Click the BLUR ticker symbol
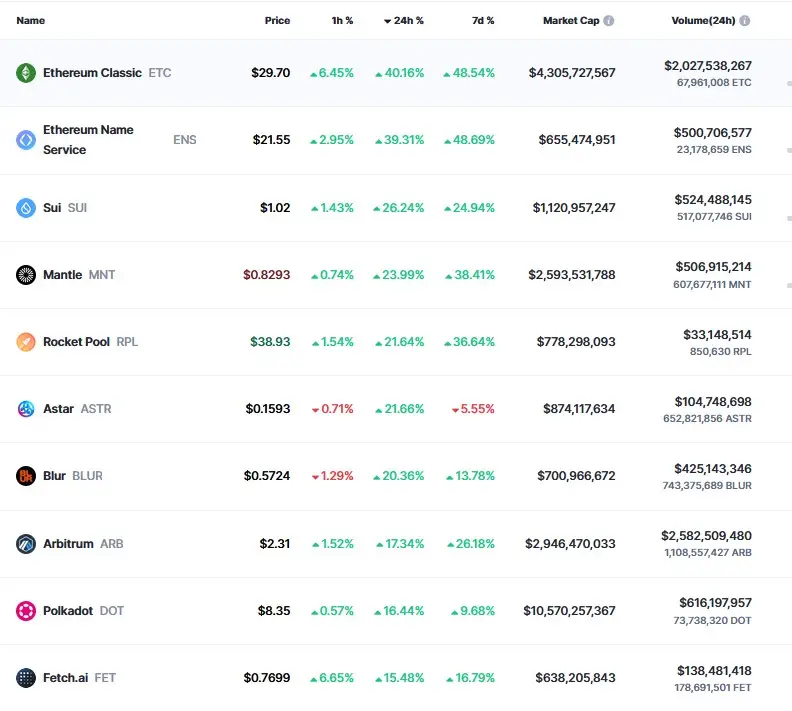This screenshot has width=792, height=711. pyautogui.click(x=87, y=476)
